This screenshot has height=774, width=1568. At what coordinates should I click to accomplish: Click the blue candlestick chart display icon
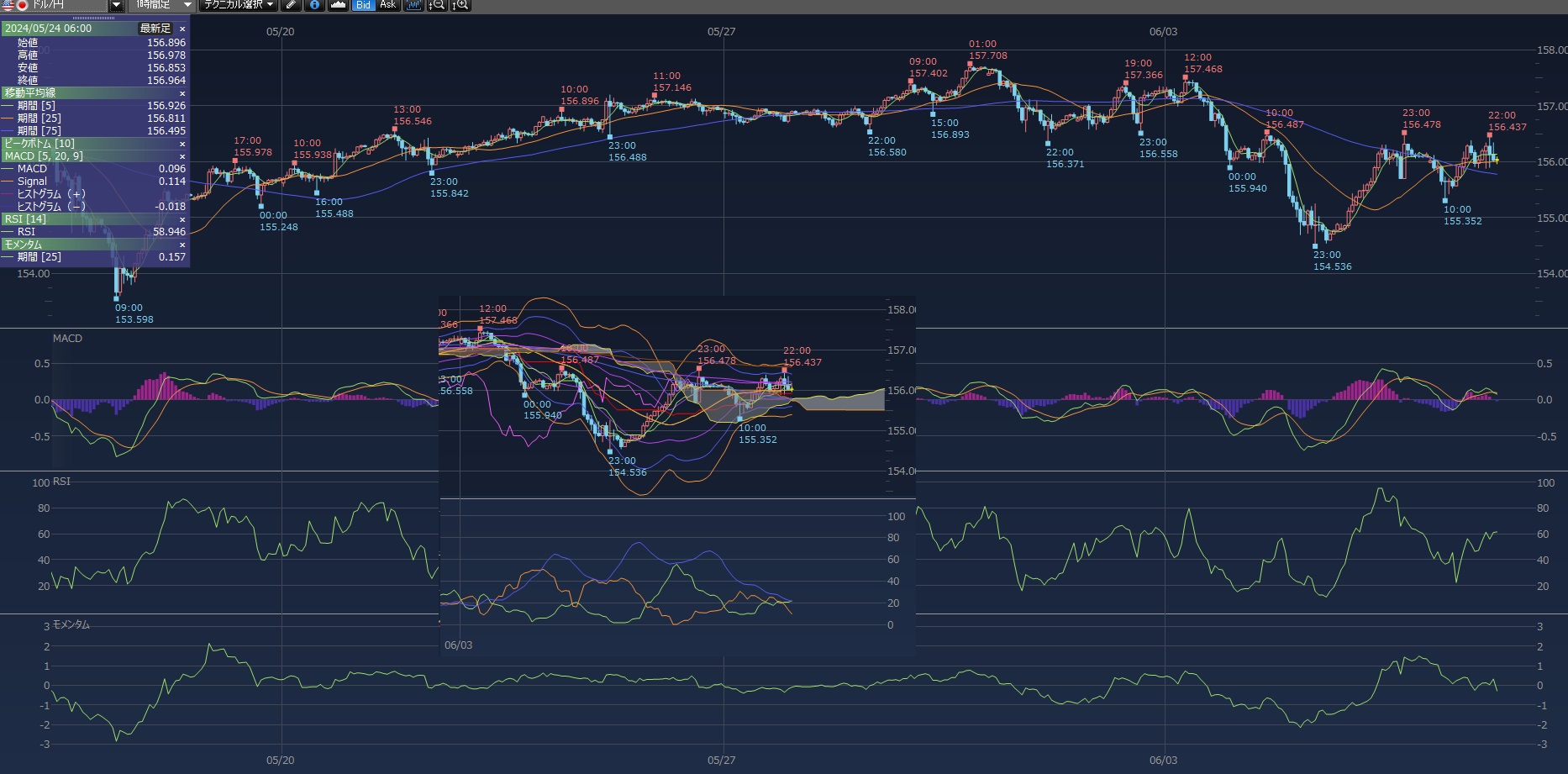(x=413, y=5)
